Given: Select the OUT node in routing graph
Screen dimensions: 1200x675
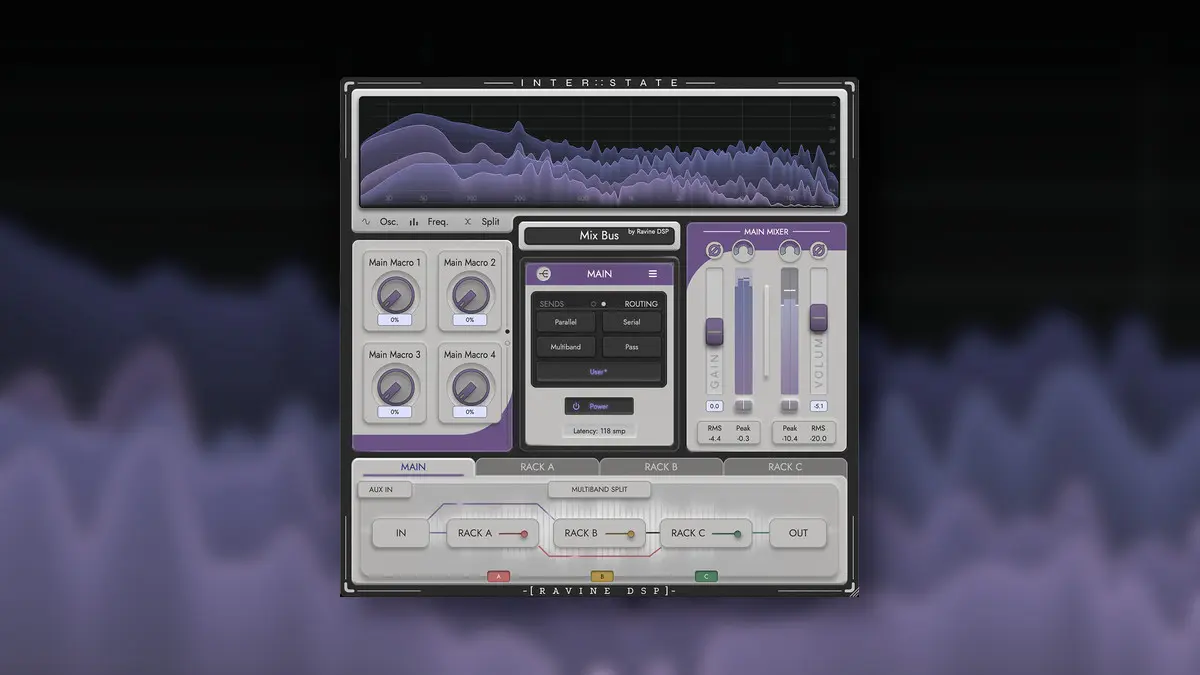Looking at the screenshot, I should (798, 533).
